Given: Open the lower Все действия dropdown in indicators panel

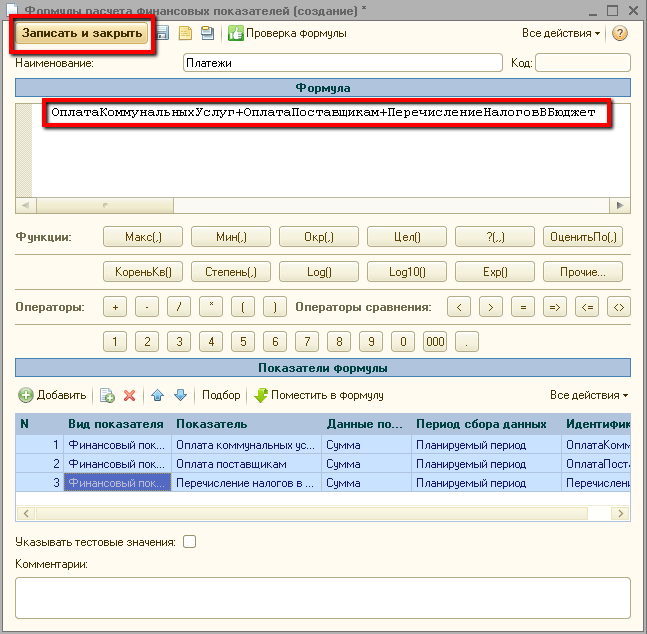Looking at the screenshot, I should click(589, 395).
